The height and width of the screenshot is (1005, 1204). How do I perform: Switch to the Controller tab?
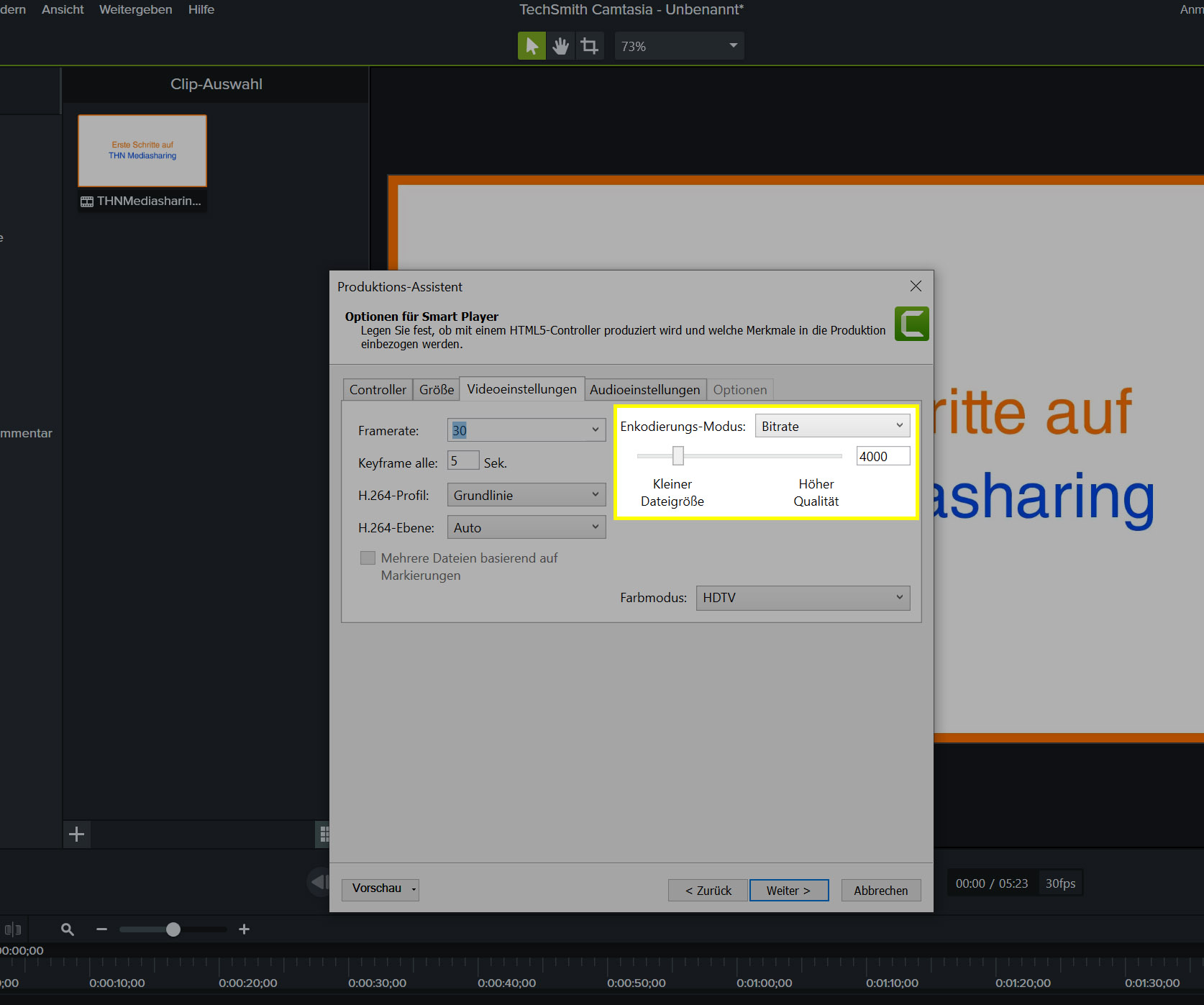pos(378,390)
